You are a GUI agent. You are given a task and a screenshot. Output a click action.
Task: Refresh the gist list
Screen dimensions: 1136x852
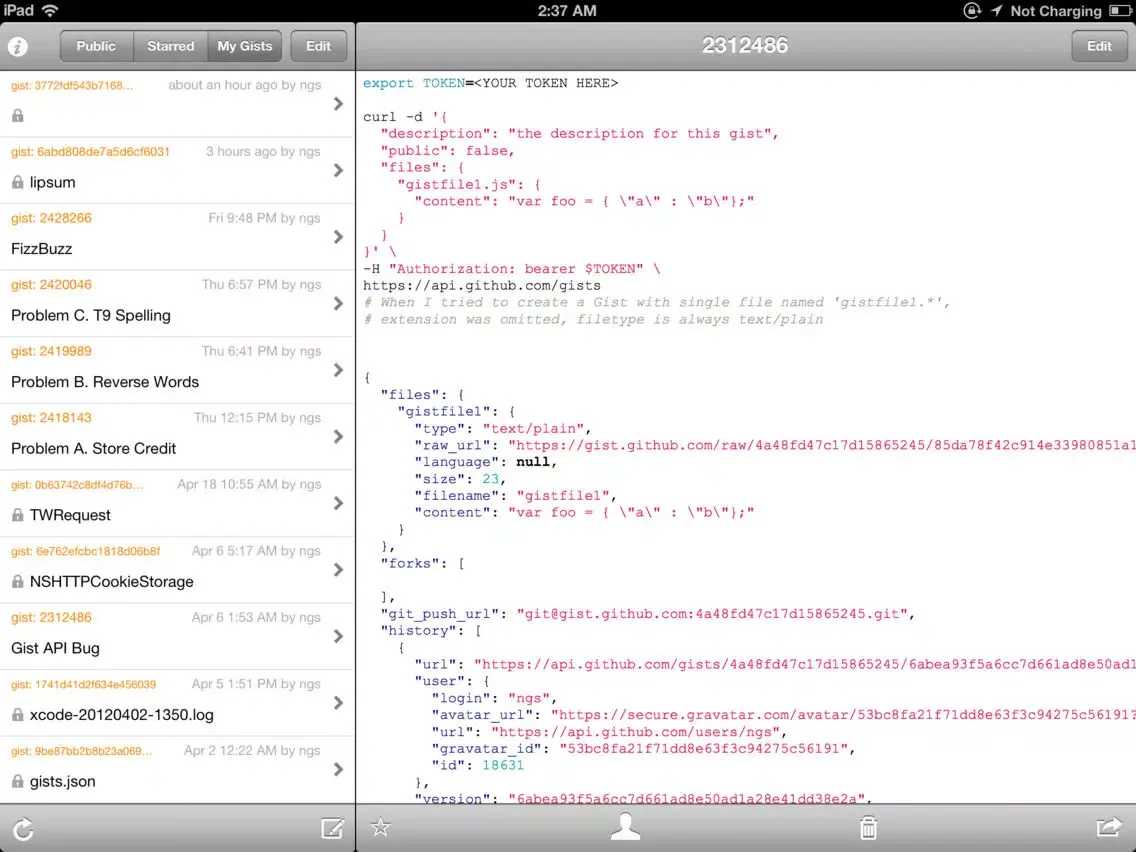(23, 829)
